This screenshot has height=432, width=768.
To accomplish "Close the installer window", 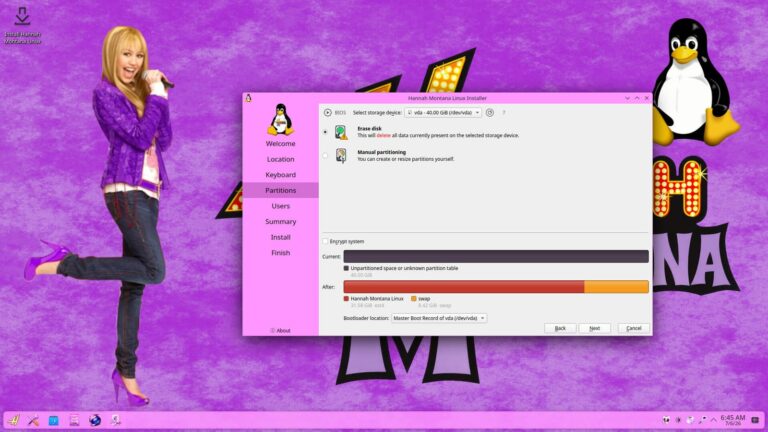I will (647, 98).
